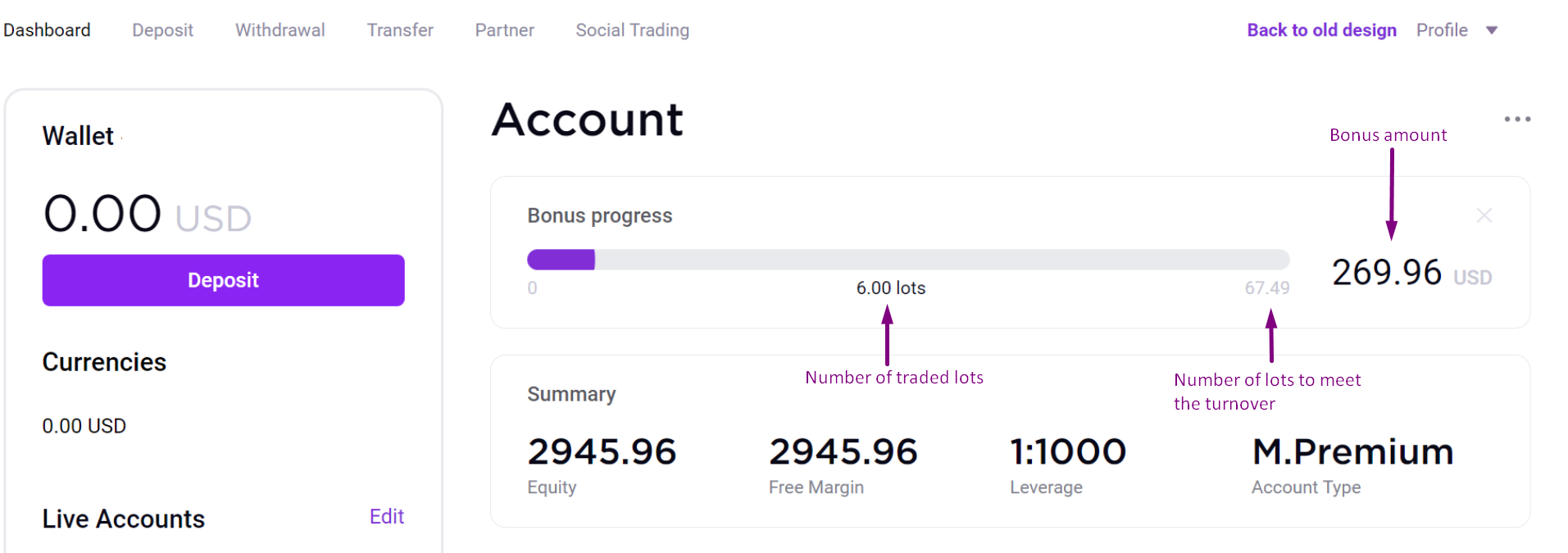Viewport: 1568px width, 553px height.
Task: Click the 2945.96 Free Margin value
Action: click(843, 451)
